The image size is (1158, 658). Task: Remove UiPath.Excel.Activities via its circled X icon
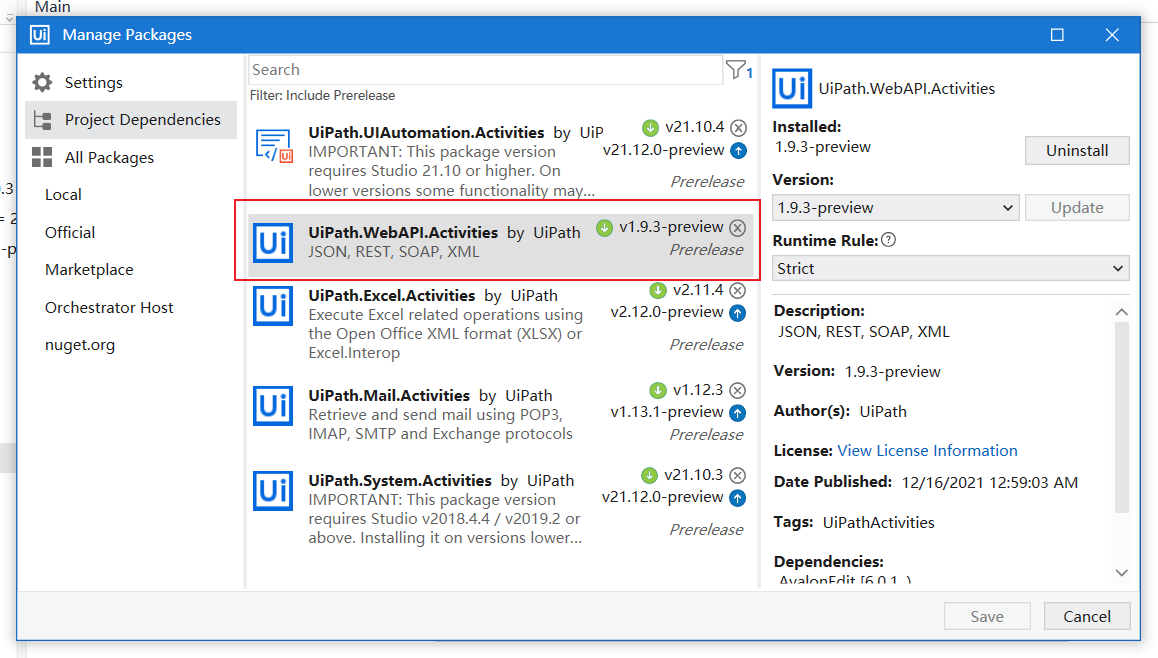tap(737, 290)
